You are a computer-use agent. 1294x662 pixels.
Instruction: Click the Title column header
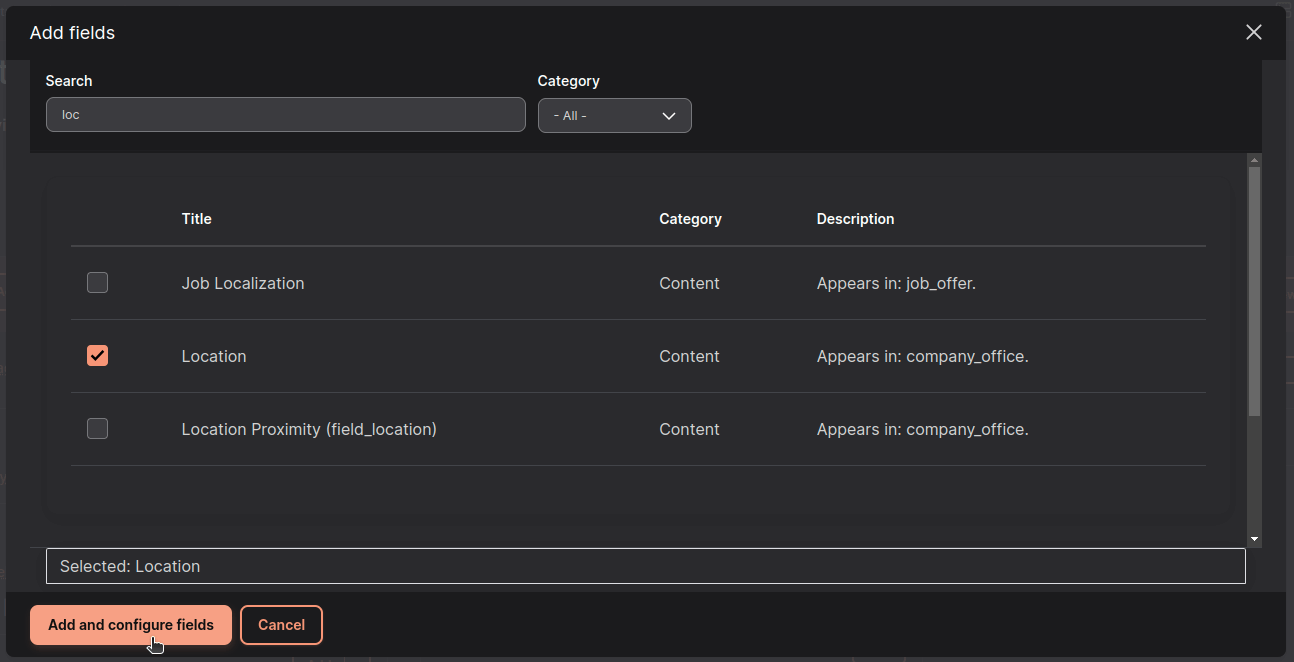point(196,219)
